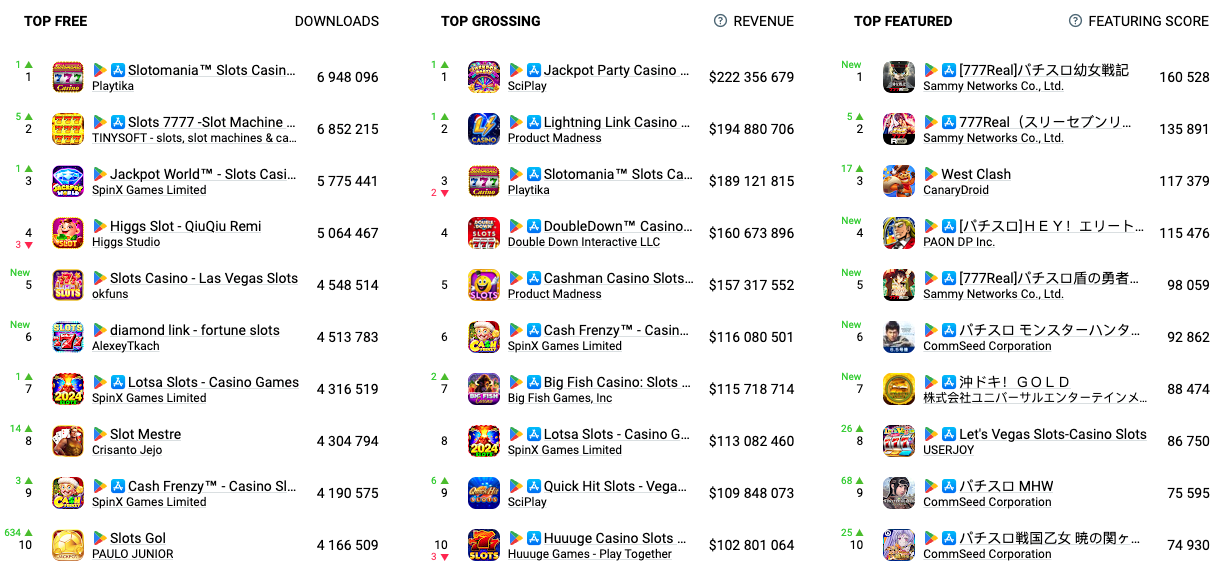Click the Google Play icon beside Slot Mestre
This screenshot has width=1229, height=575.
(100, 434)
